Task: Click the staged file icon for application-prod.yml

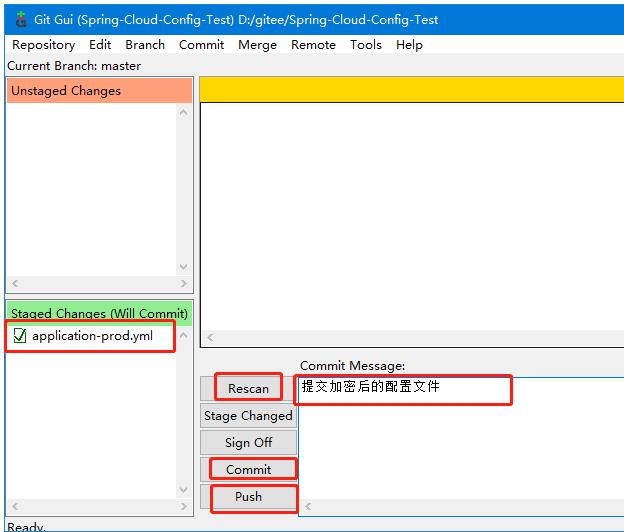Action: [x=20, y=335]
